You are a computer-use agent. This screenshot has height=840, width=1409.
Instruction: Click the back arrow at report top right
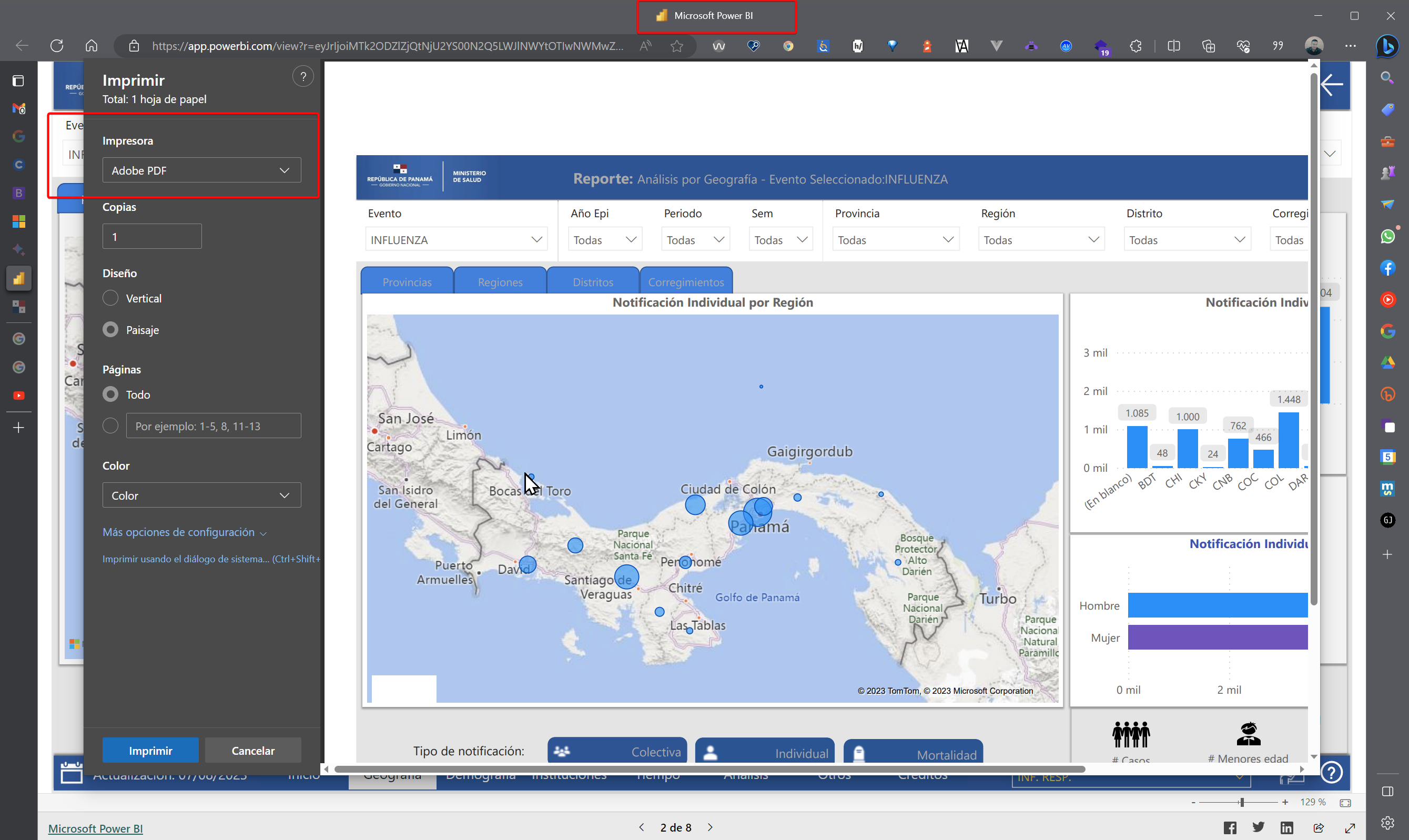pyautogui.click(x=1332, y=85)
